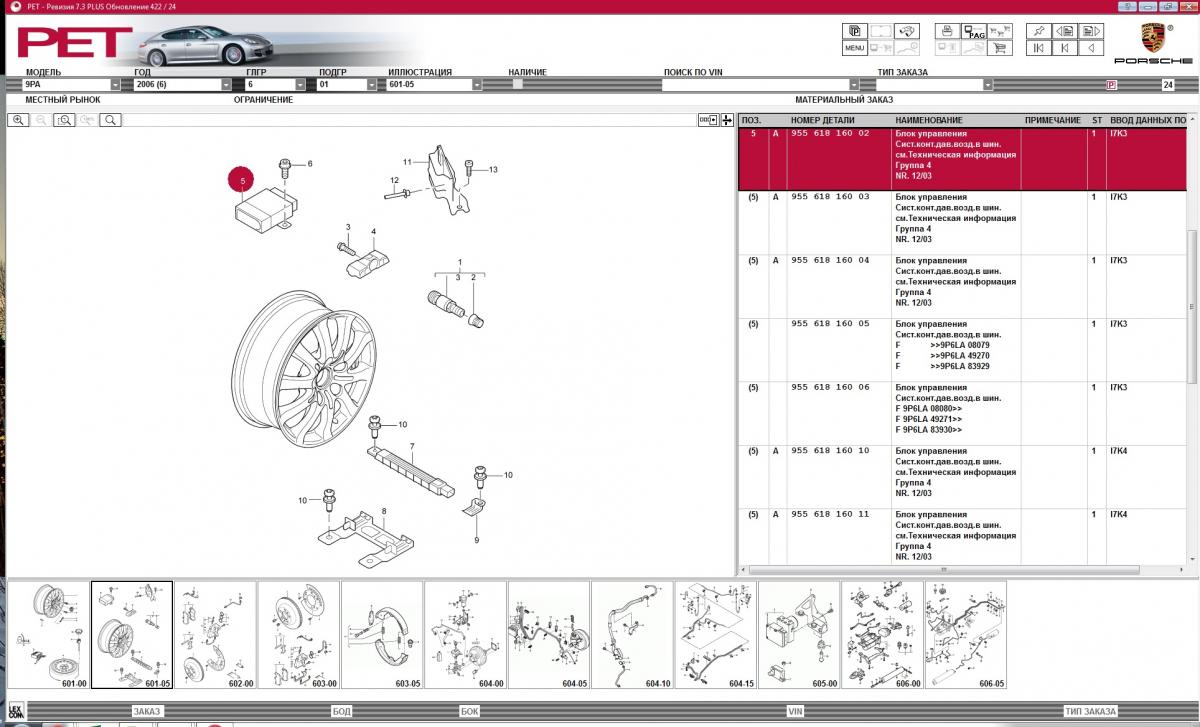Open the 603-05 brake shoe thumbnail
The image size is (1200, 727).
382,634
